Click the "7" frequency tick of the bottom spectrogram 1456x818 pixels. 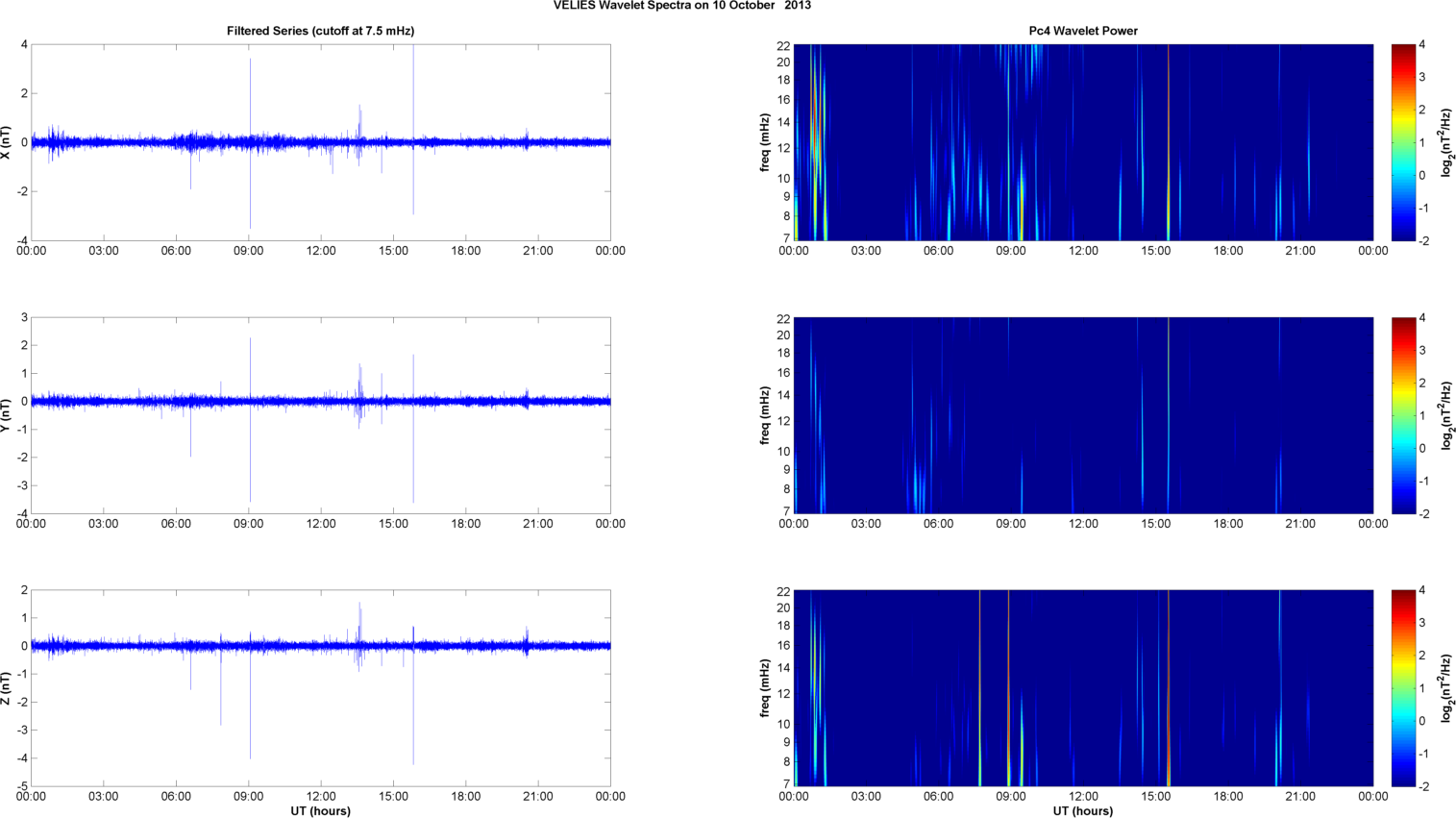coord(786,784)
